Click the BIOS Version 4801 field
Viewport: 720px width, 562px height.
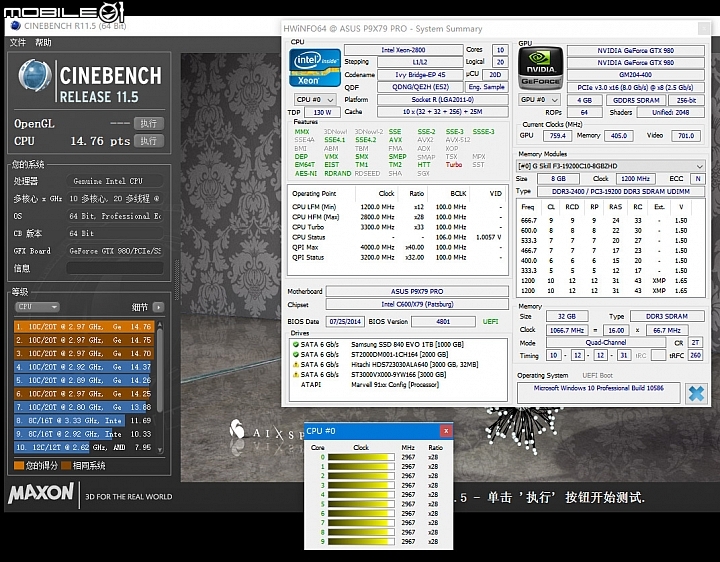(443, 321)
